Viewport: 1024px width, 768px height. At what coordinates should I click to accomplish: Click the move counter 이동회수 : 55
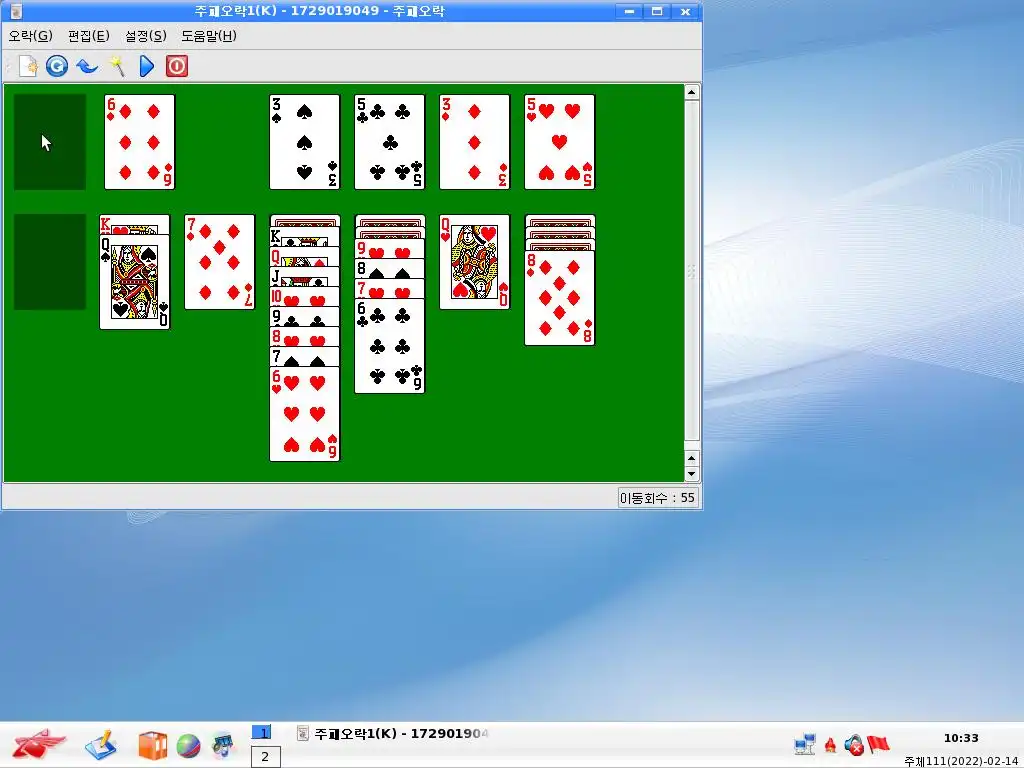[657, 498]
